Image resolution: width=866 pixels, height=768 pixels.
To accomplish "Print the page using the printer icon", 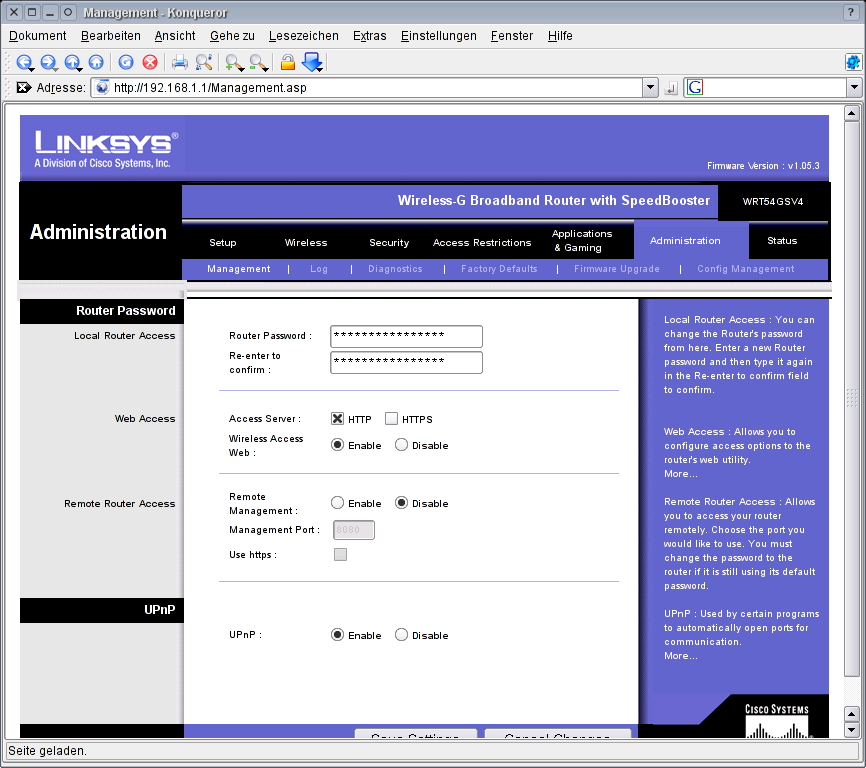I will coord(179,62).
